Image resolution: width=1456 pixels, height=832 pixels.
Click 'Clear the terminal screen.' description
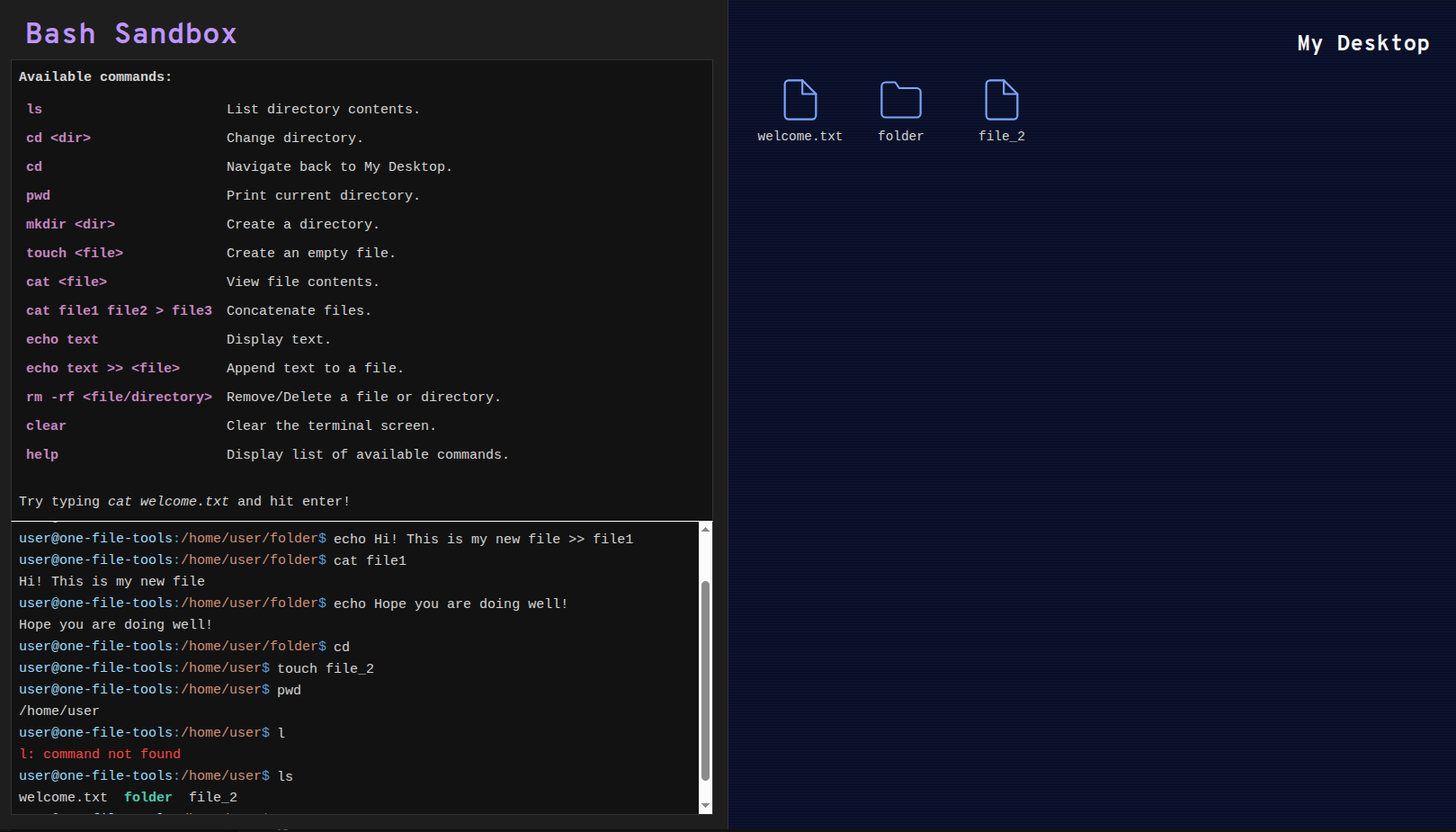coord(331,425)
